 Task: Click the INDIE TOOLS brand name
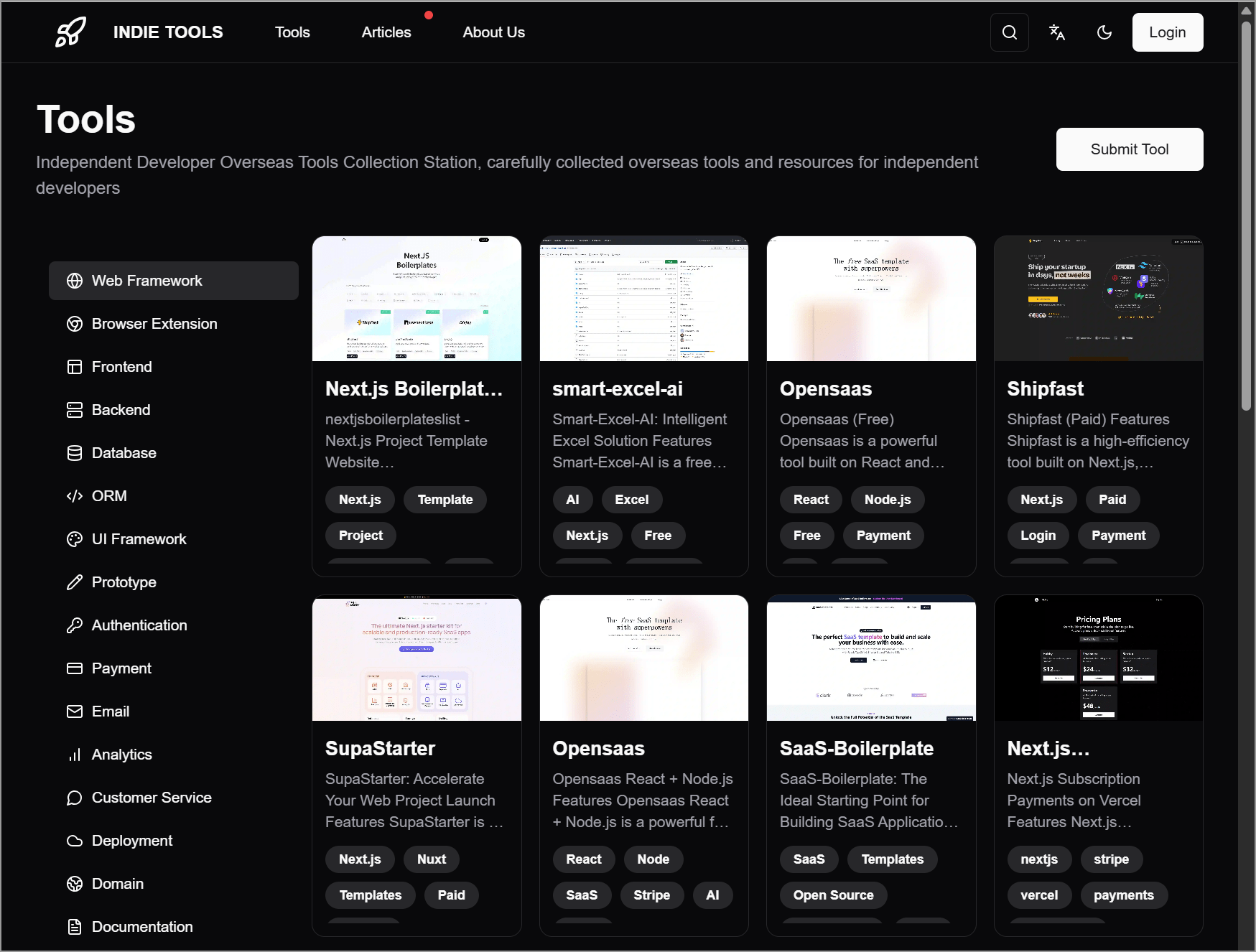coord(168,32)
